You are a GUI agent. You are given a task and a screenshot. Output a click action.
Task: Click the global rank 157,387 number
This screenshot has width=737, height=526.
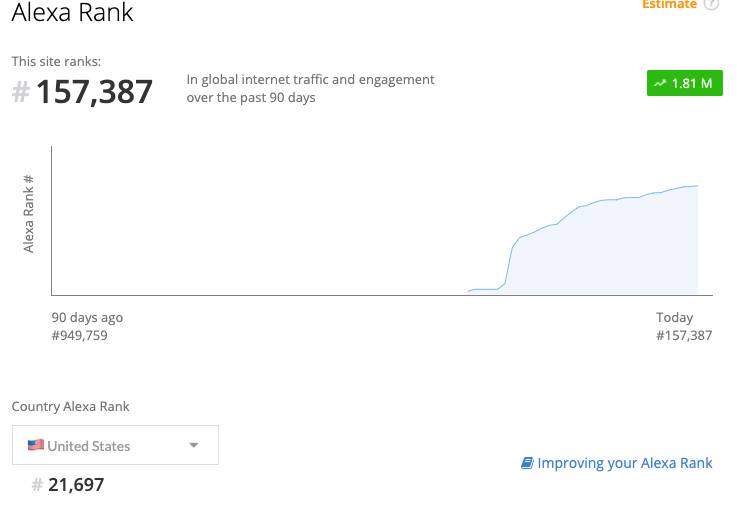[94, 91]
